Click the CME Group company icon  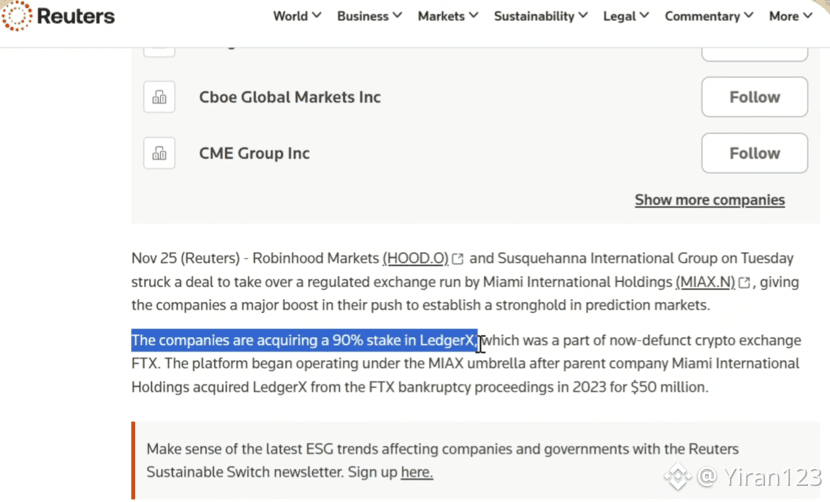click(x=159, y=153)
